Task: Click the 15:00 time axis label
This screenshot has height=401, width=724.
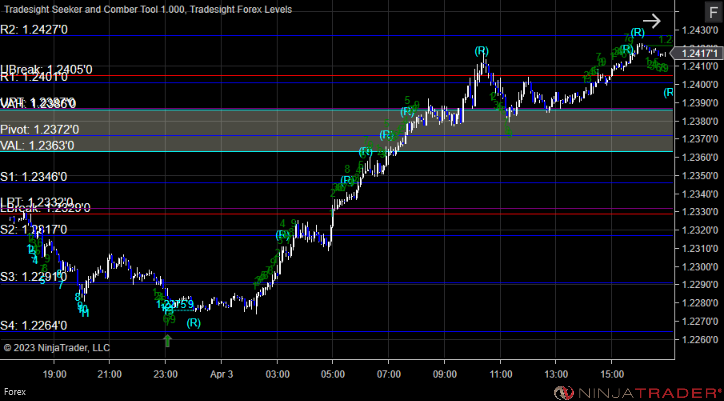Action: click(611, 374)
